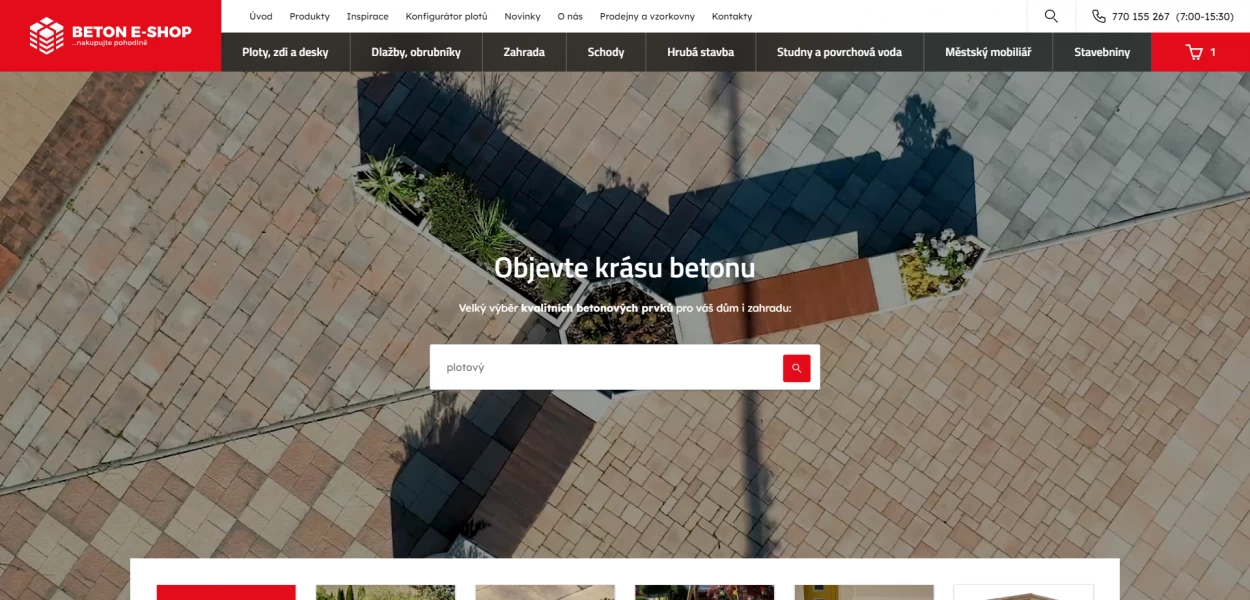Call phone number 770 155 267

1140,16
